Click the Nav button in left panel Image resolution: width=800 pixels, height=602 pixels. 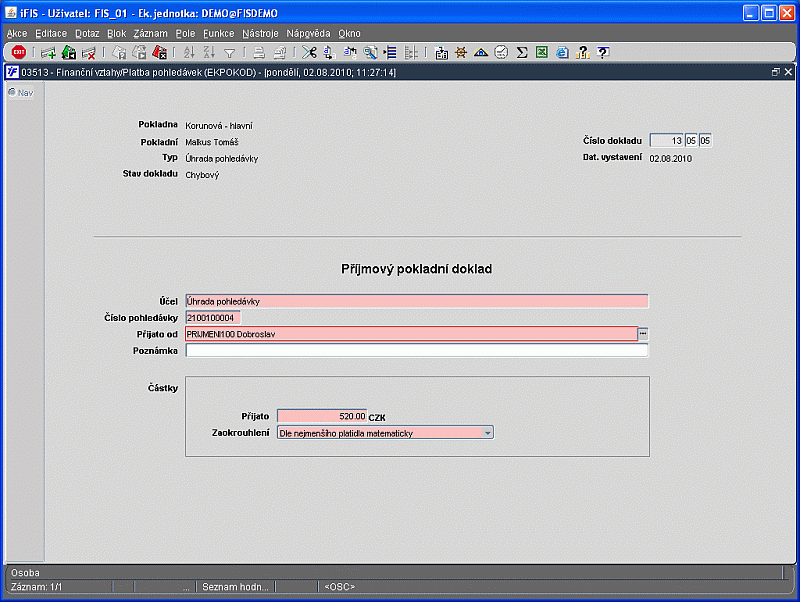click(x=21, y=93)
